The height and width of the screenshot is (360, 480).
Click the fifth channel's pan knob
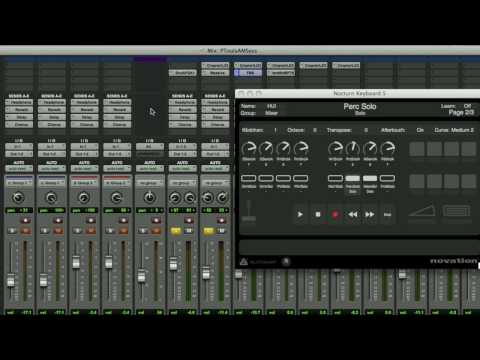tap(150, 198)
